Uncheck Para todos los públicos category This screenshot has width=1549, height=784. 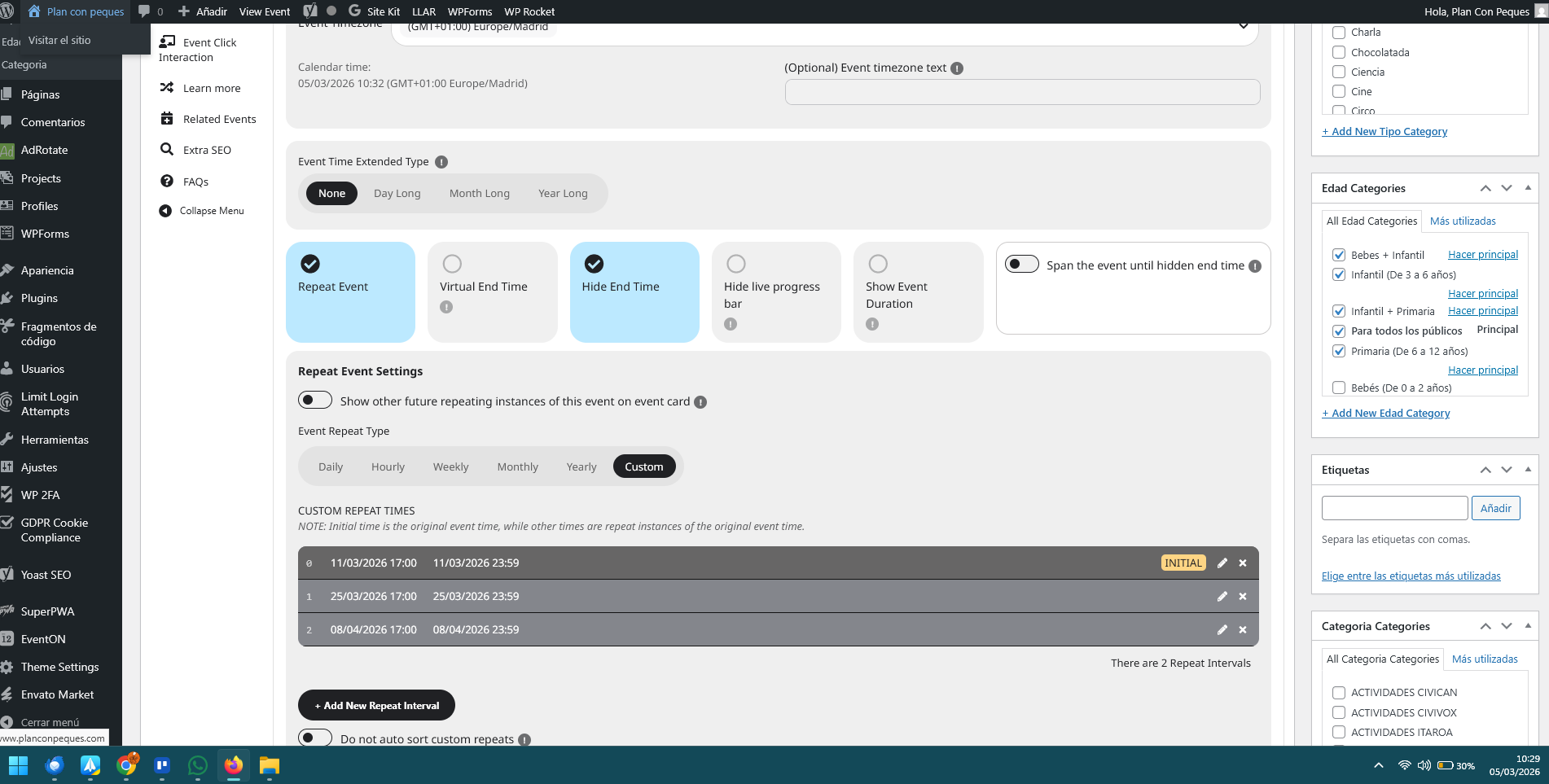pos(1339,331)
